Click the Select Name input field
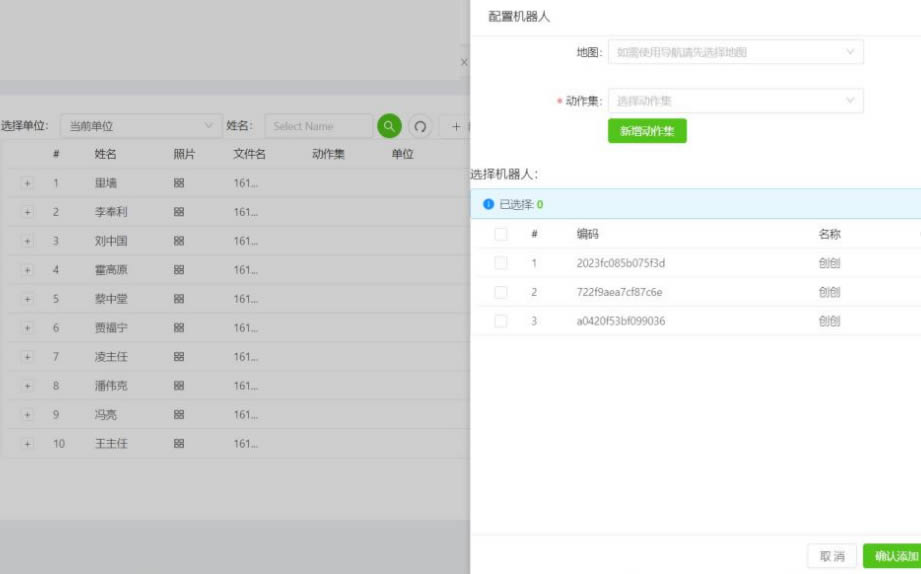Viewport: 921px width, 574px height. pos(318,126)
